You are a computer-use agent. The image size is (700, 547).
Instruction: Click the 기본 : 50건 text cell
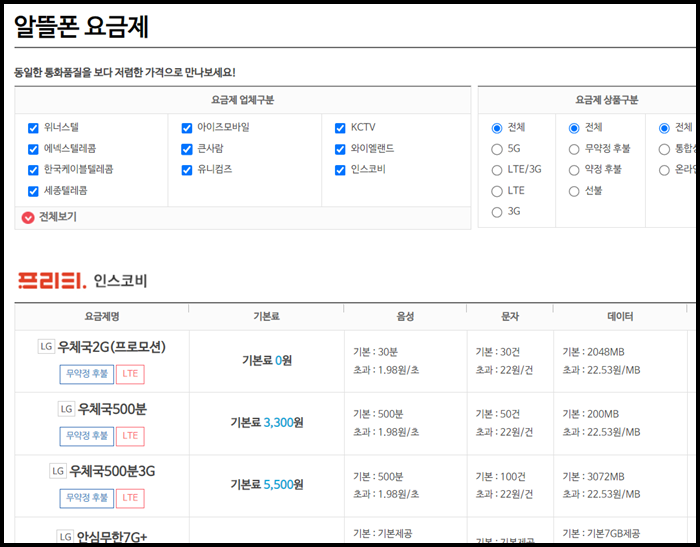[498, 414]
